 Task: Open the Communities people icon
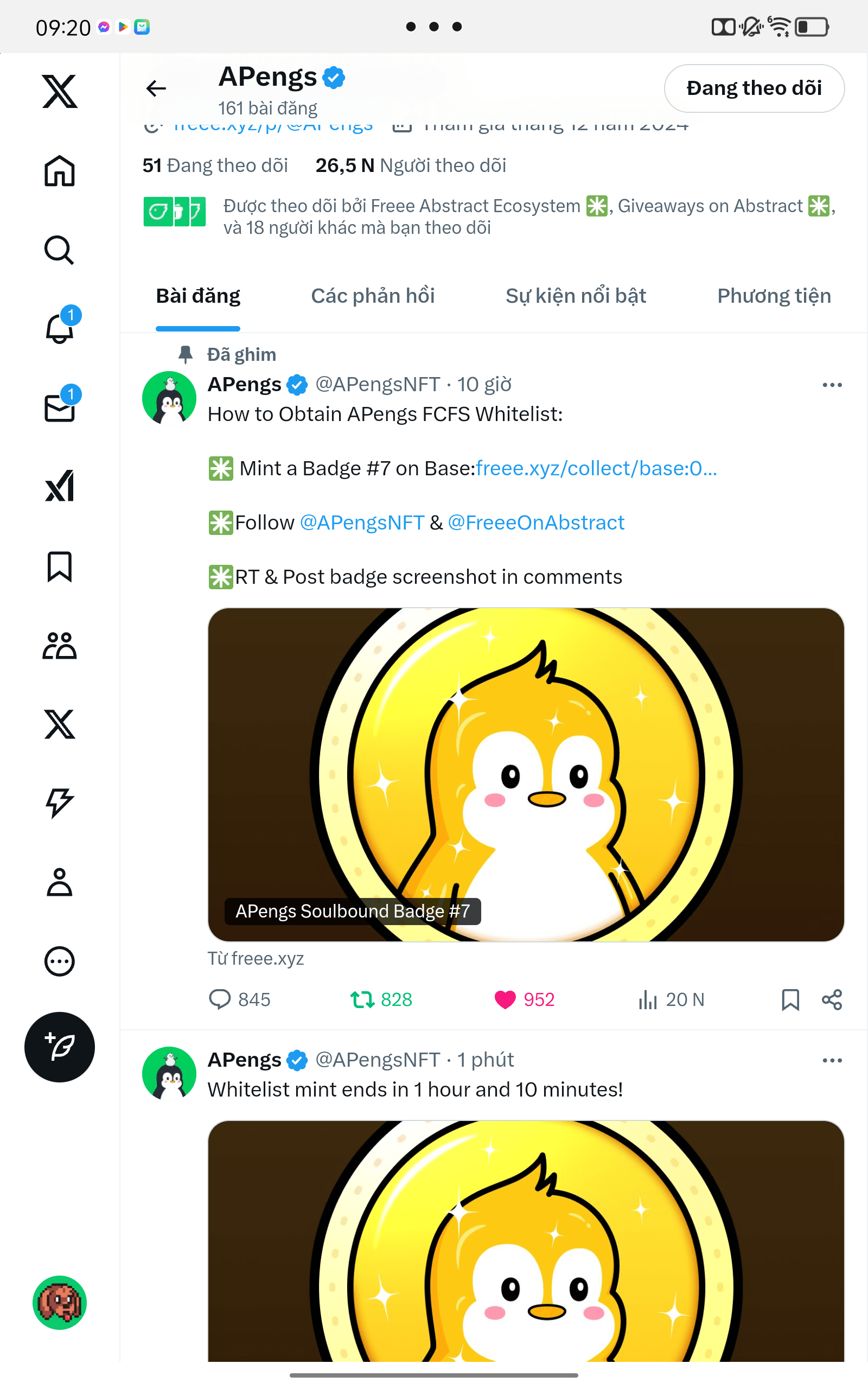tap(59, 646)
